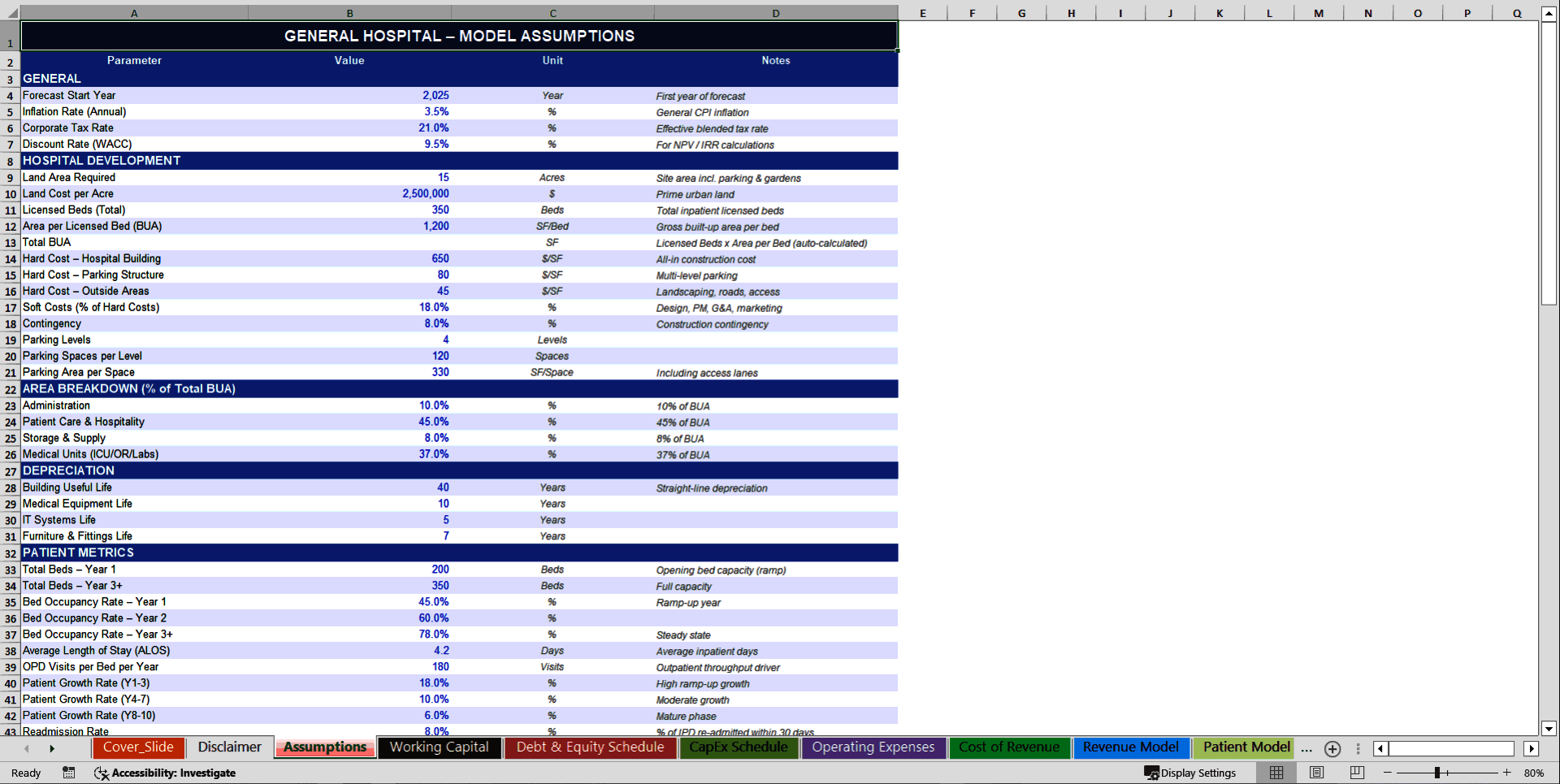The height and width of the screenshot is (784, 1560).
Task: Add a new worksheet with the plus button
Action: point(1332,749)
